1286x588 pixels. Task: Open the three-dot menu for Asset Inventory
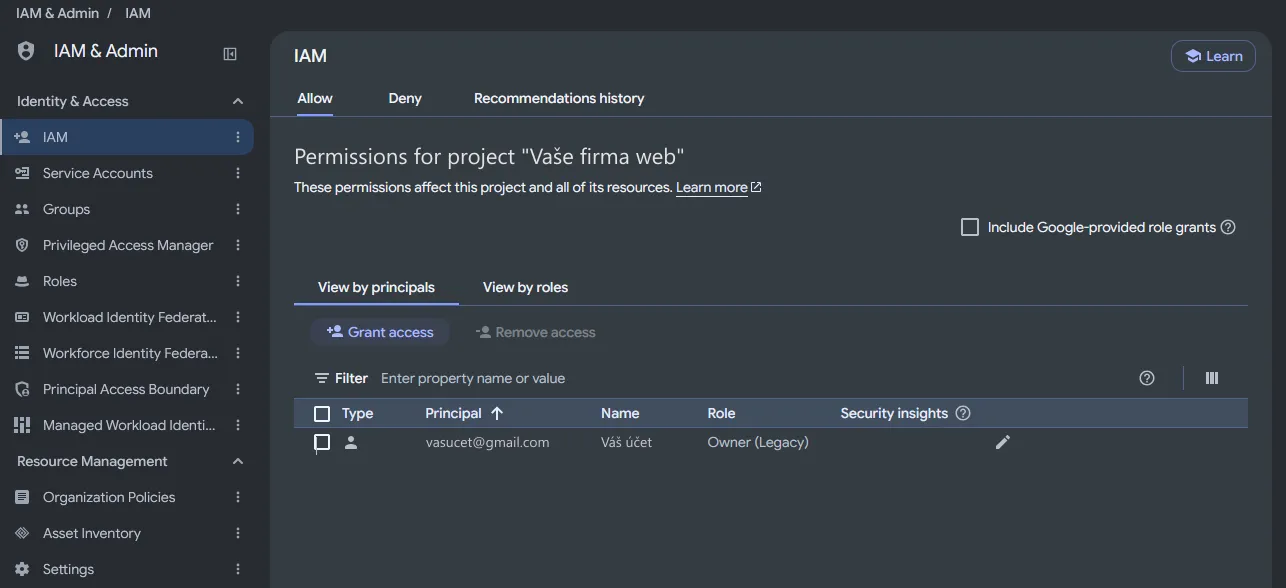[238, 533]
